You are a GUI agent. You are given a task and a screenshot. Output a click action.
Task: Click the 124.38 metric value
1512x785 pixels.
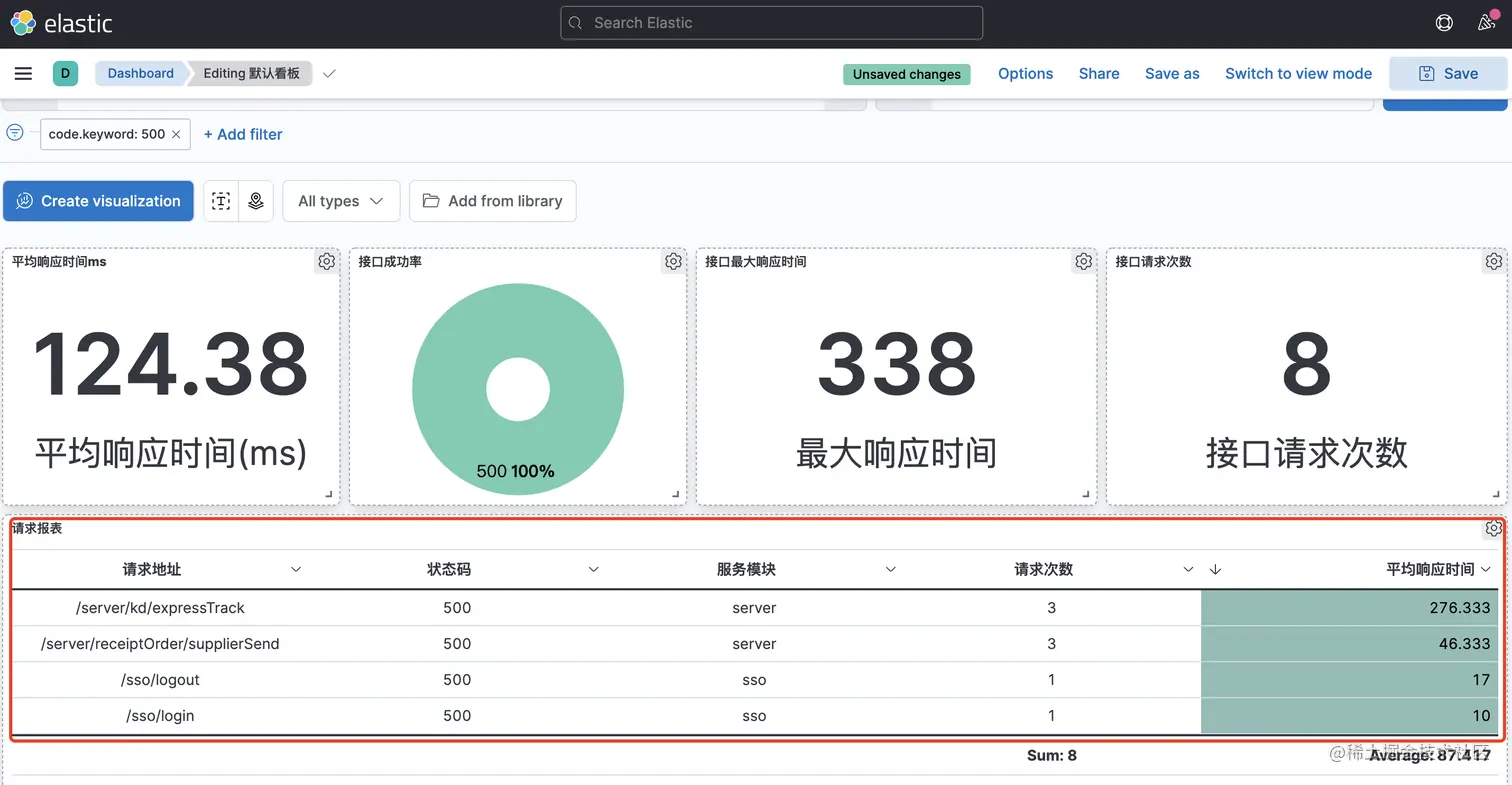pos(171,365)
